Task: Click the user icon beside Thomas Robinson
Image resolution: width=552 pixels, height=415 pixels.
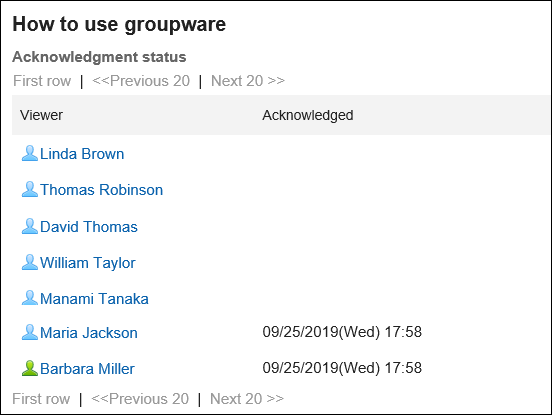Action: pyautogui.click(x=30, y=189)
